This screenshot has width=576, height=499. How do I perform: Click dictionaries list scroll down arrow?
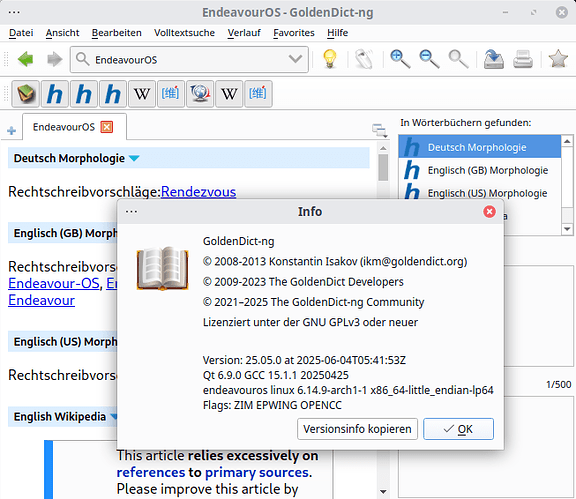point(567,229)
